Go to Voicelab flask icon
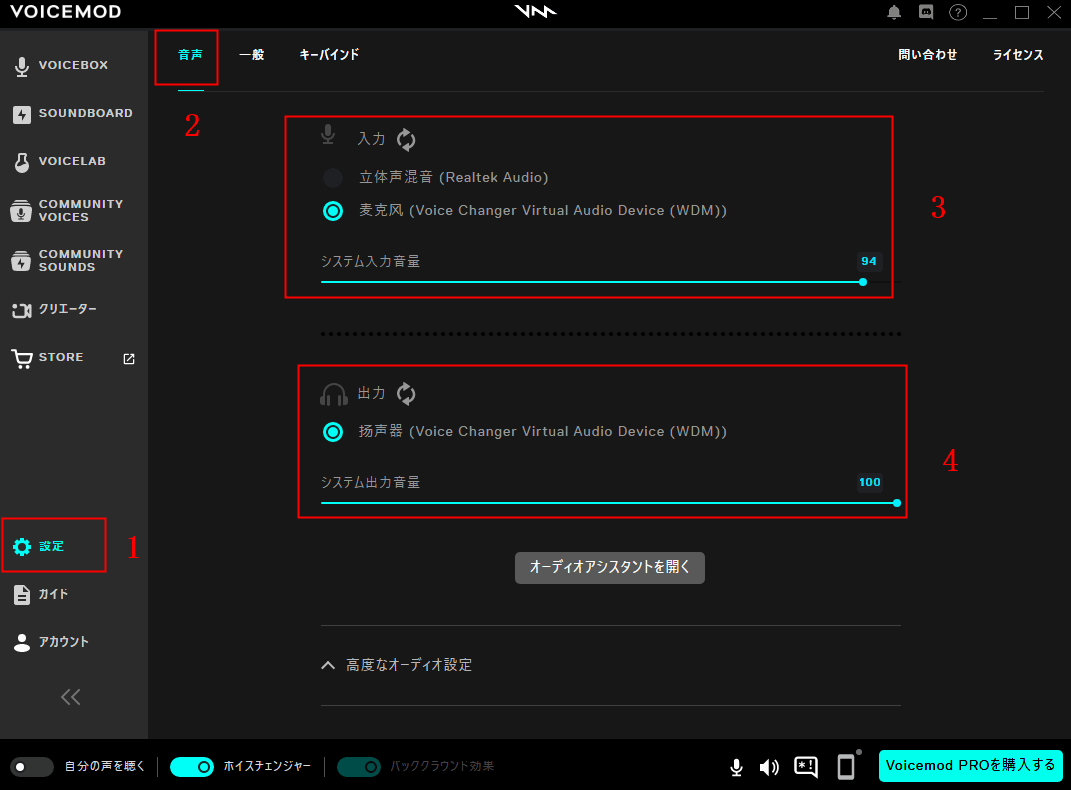The image size is (1071, 790). (22, 162)
